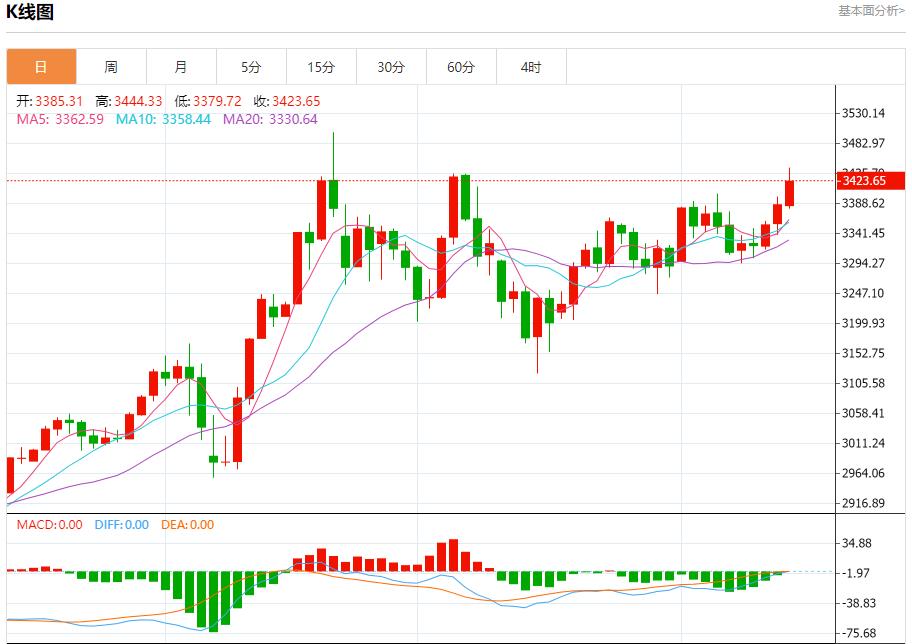Select the 30分 interval tab
Viewport: 912px width, 644px height.
[x=391, y=67]
